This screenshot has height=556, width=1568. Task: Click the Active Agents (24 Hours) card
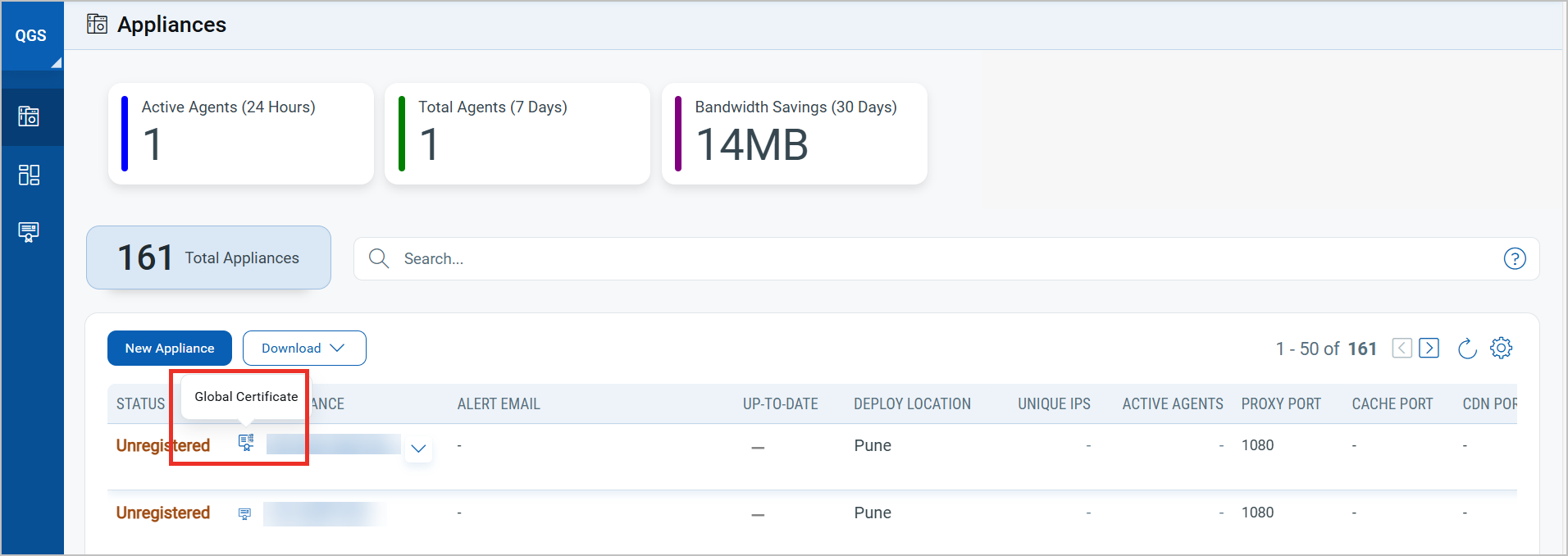coord(240,134)
